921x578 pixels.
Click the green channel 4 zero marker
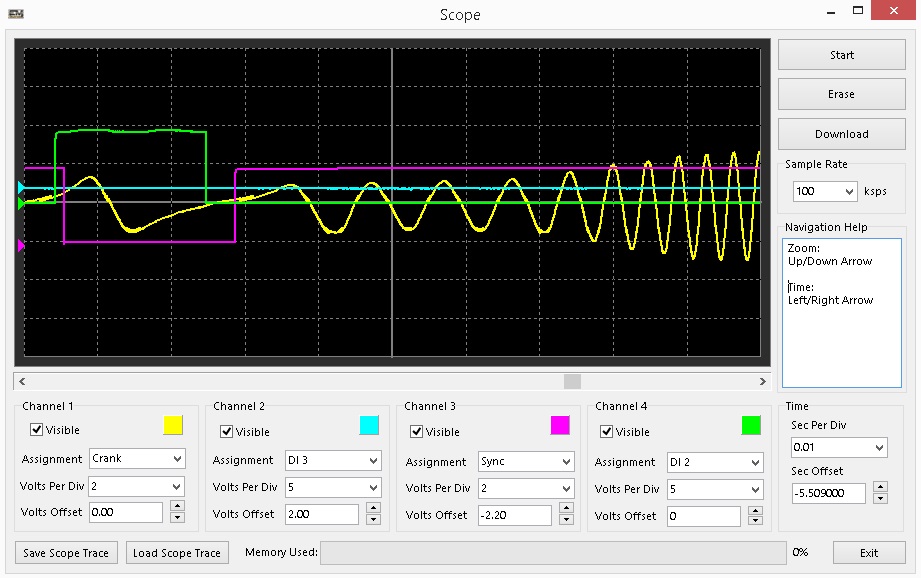pyautogui.click(x=21, y=204)
